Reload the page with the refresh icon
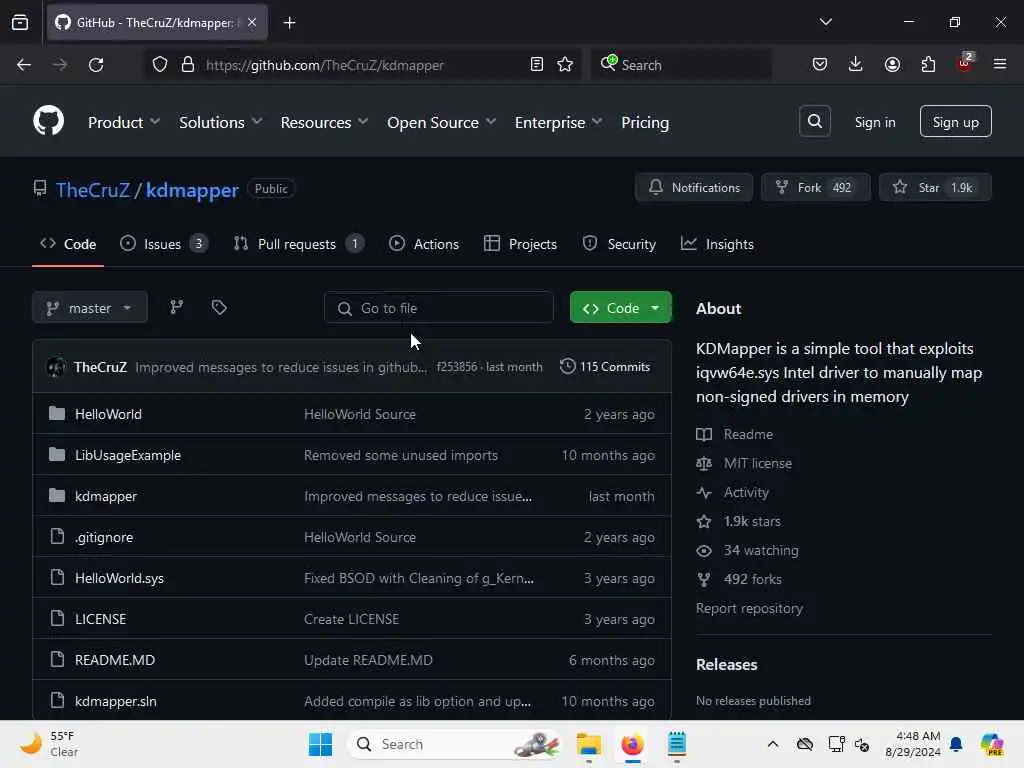 (96, 65)
